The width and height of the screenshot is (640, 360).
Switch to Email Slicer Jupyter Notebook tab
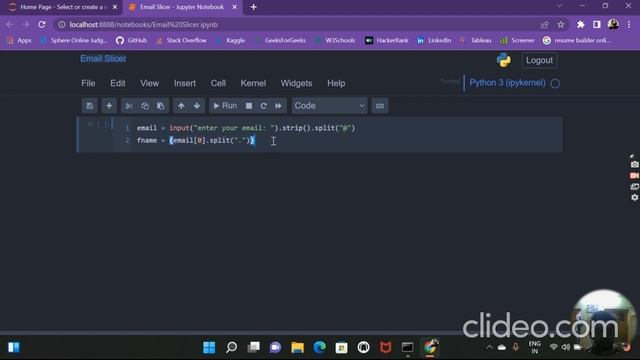point(182,7)
